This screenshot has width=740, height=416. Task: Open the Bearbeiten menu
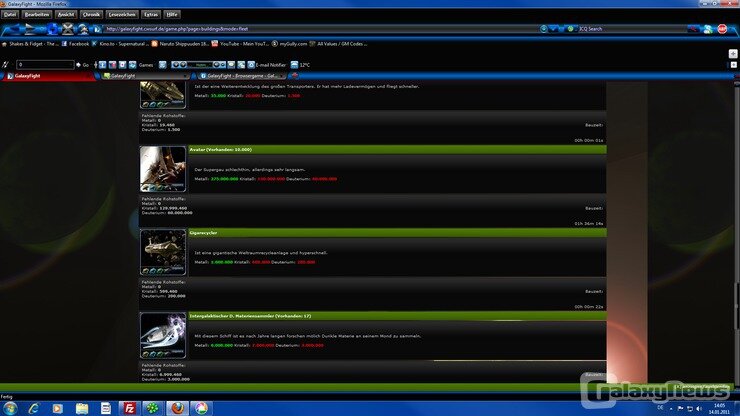pyautogui.click(x=37, y=15)
